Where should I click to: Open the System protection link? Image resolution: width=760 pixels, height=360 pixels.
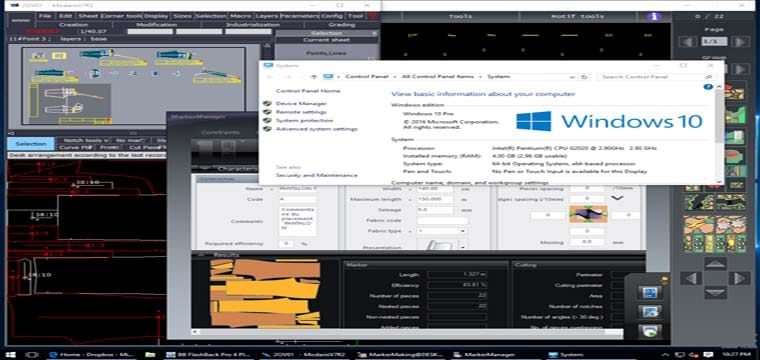pos(304,120)
